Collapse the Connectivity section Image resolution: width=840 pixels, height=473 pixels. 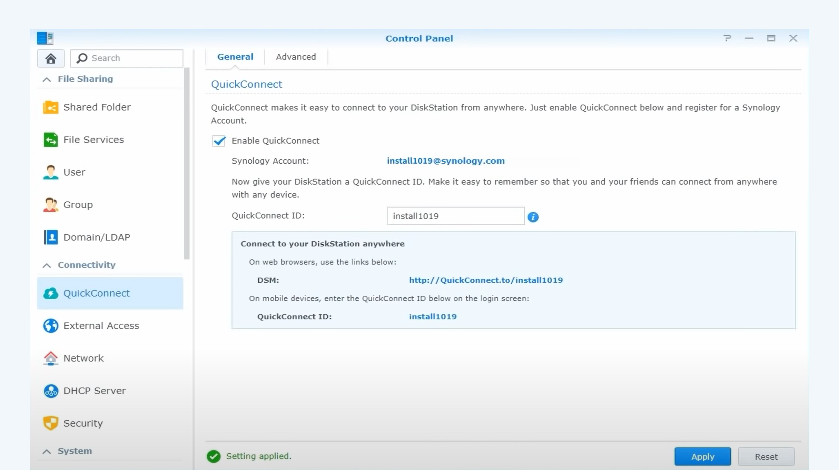[46, 265]
